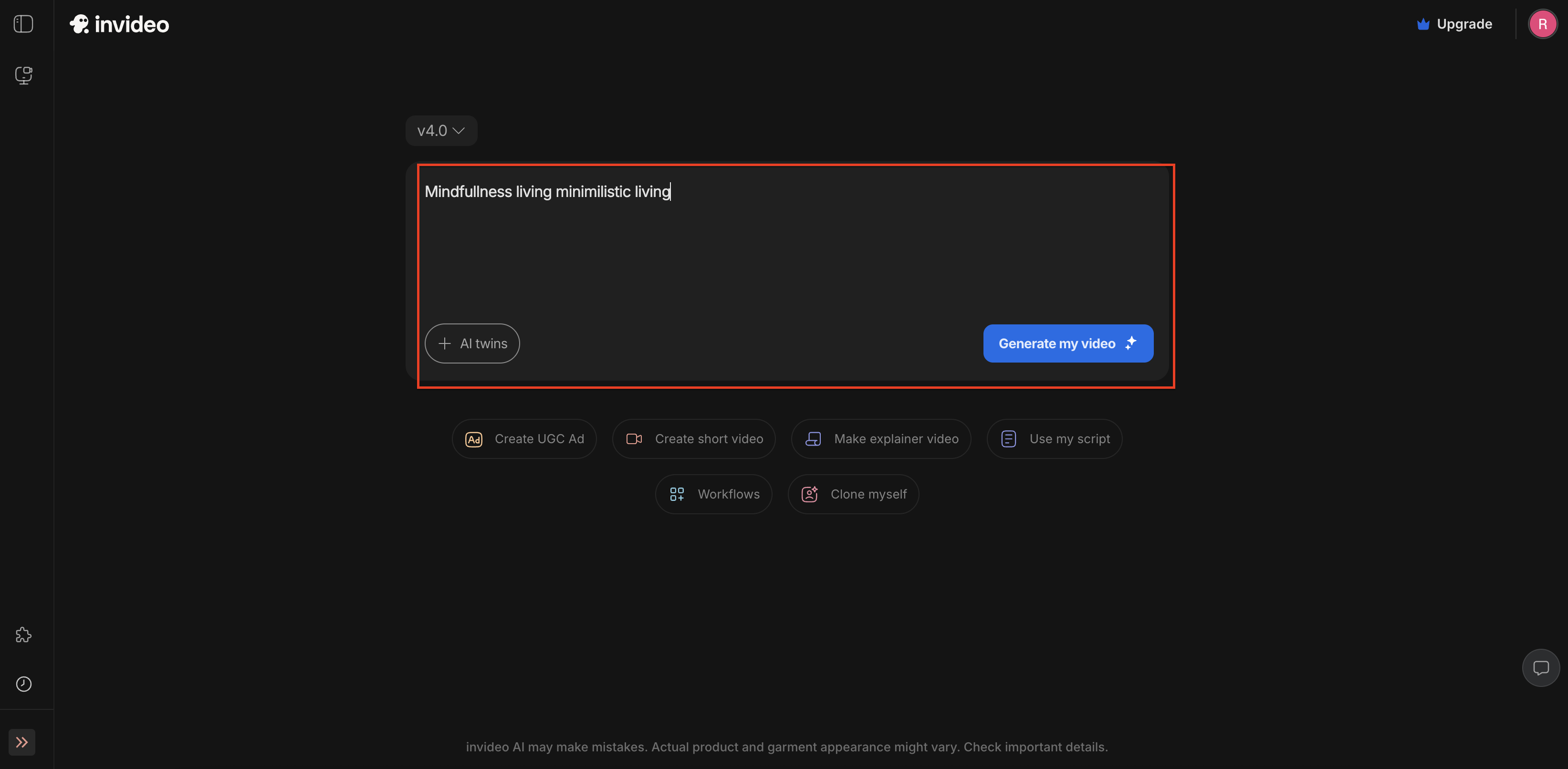
Task: Click the Generate my video button
Action: coord(1067,343)
